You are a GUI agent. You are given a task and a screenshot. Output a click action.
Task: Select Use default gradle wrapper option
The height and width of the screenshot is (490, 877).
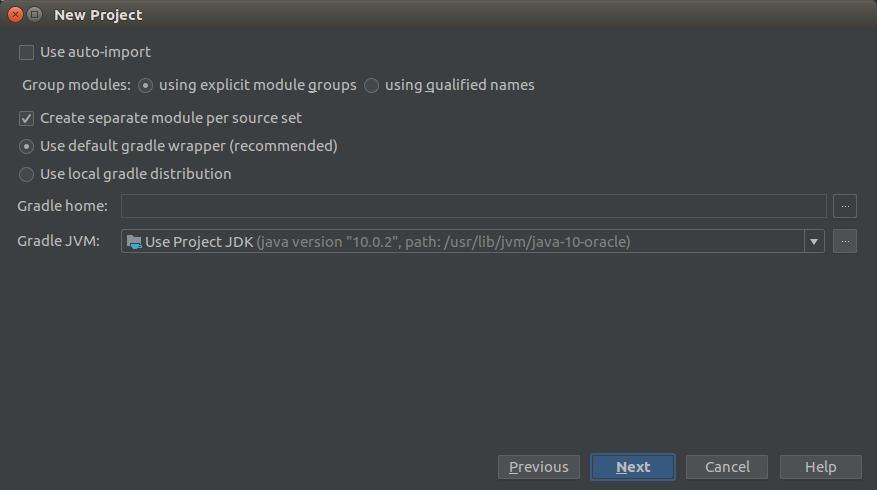click(26, 147)
